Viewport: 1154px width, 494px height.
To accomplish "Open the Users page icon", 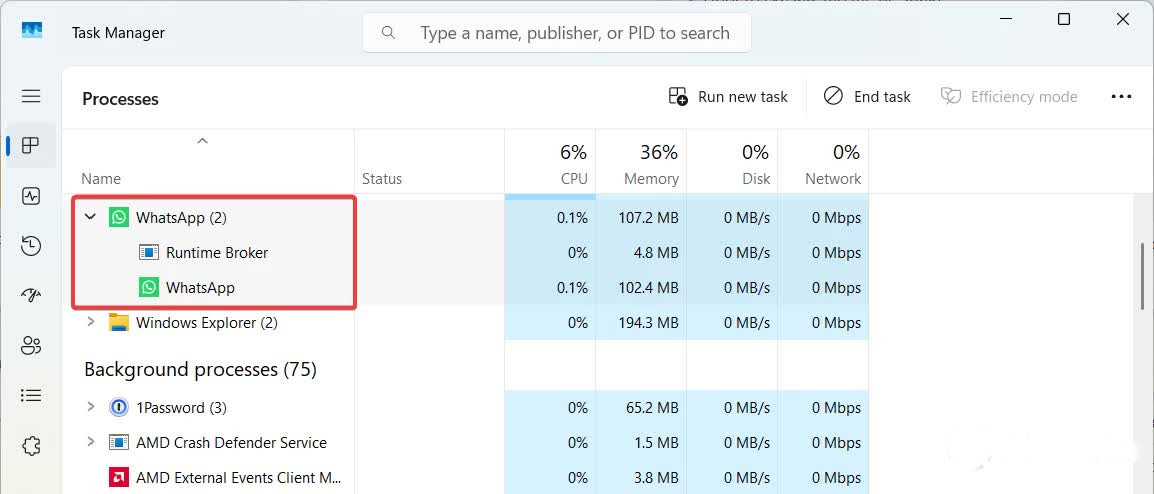I will click(x=31, y=345).
